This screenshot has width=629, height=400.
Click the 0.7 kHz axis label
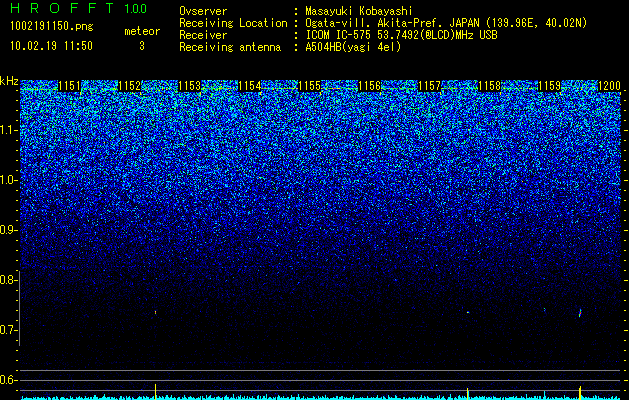click(9, 330)
